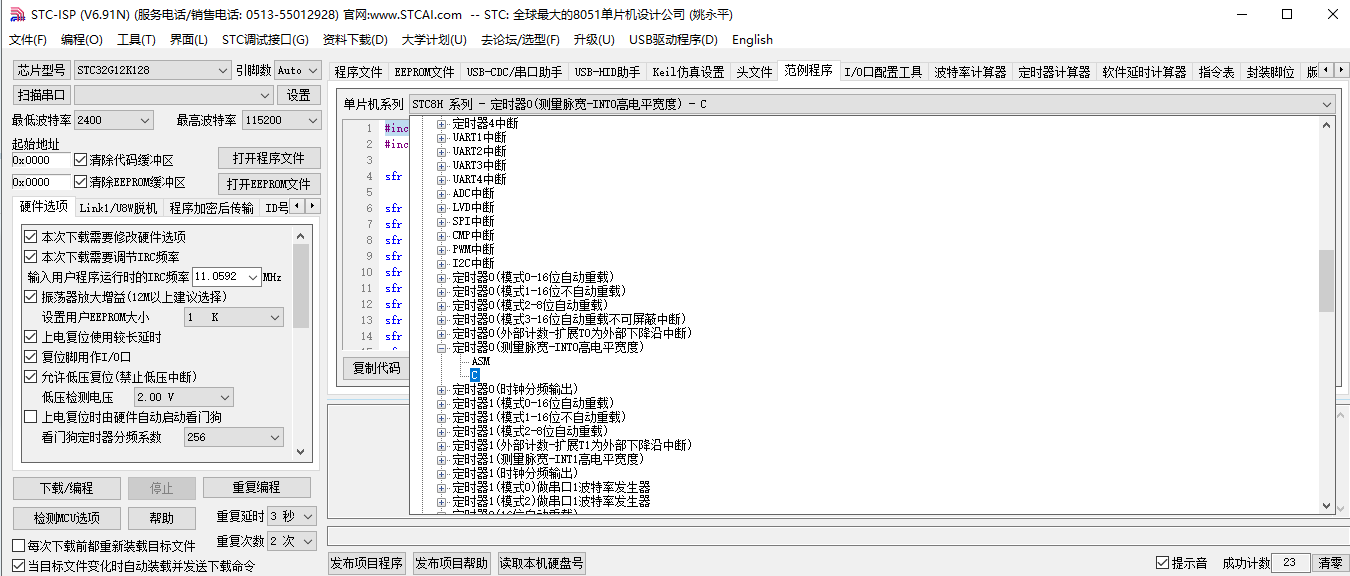Click the 发布项目程序 button
Image resolution: width=1350 pixels, height=576 pixels.
[x=367, y=563]
